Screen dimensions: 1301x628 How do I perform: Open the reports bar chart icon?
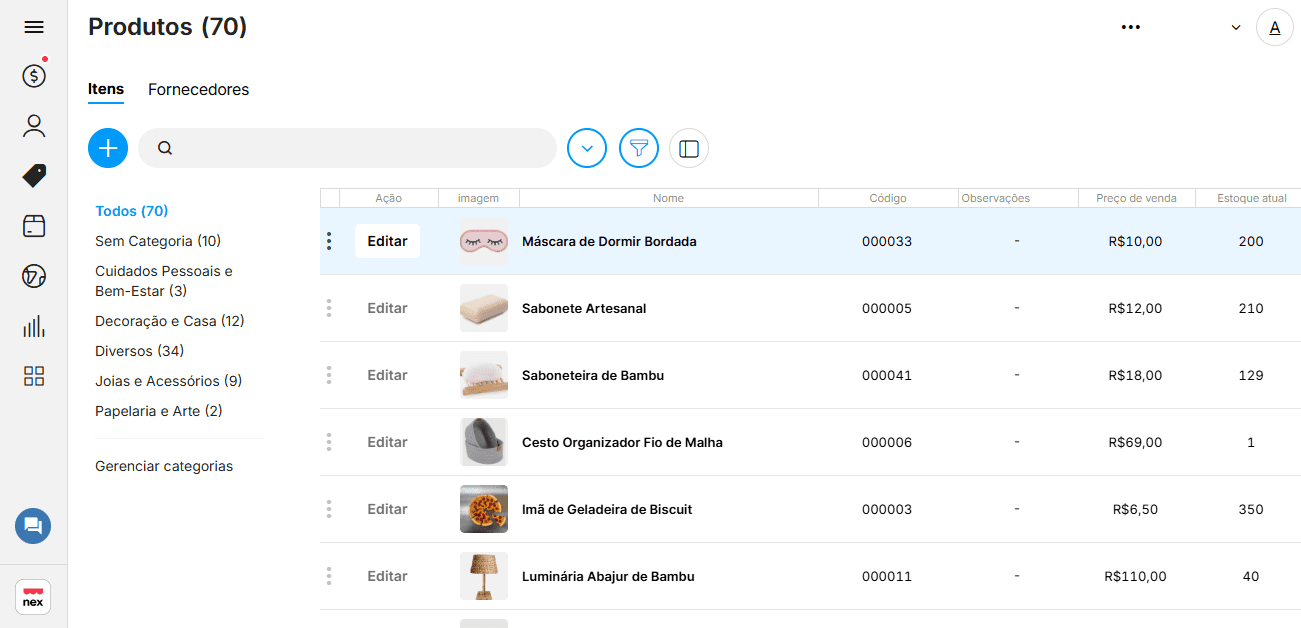34,326
